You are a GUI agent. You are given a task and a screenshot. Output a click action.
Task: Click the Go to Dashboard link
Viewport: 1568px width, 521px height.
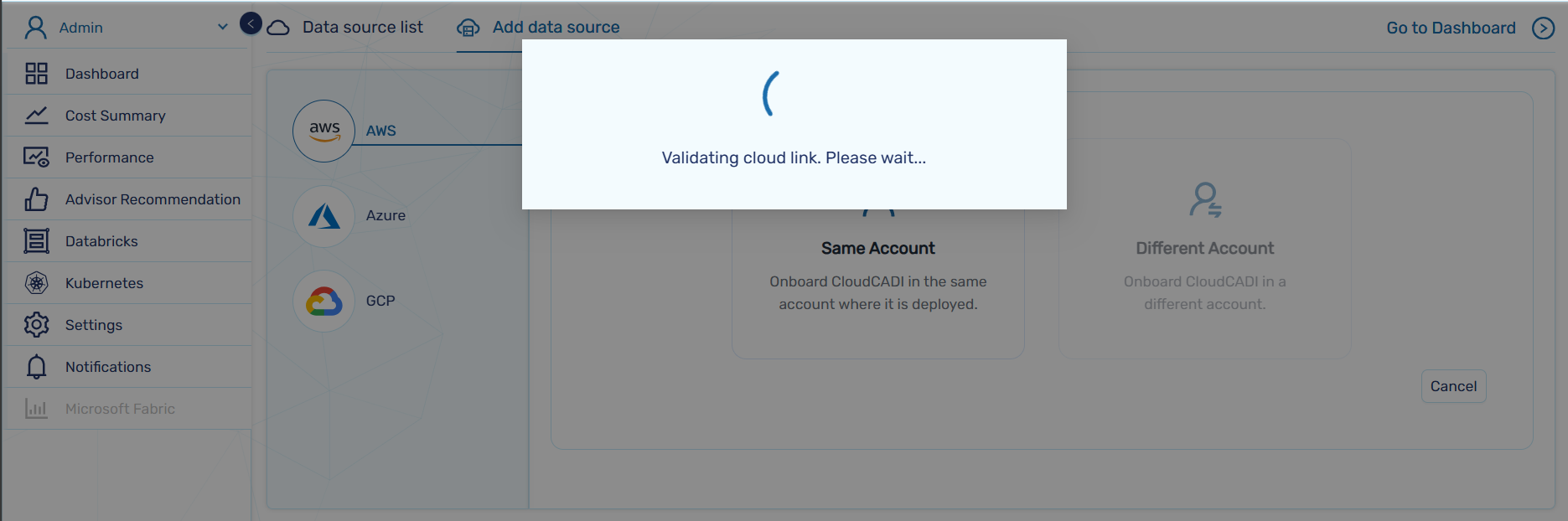pos(1451,28)
